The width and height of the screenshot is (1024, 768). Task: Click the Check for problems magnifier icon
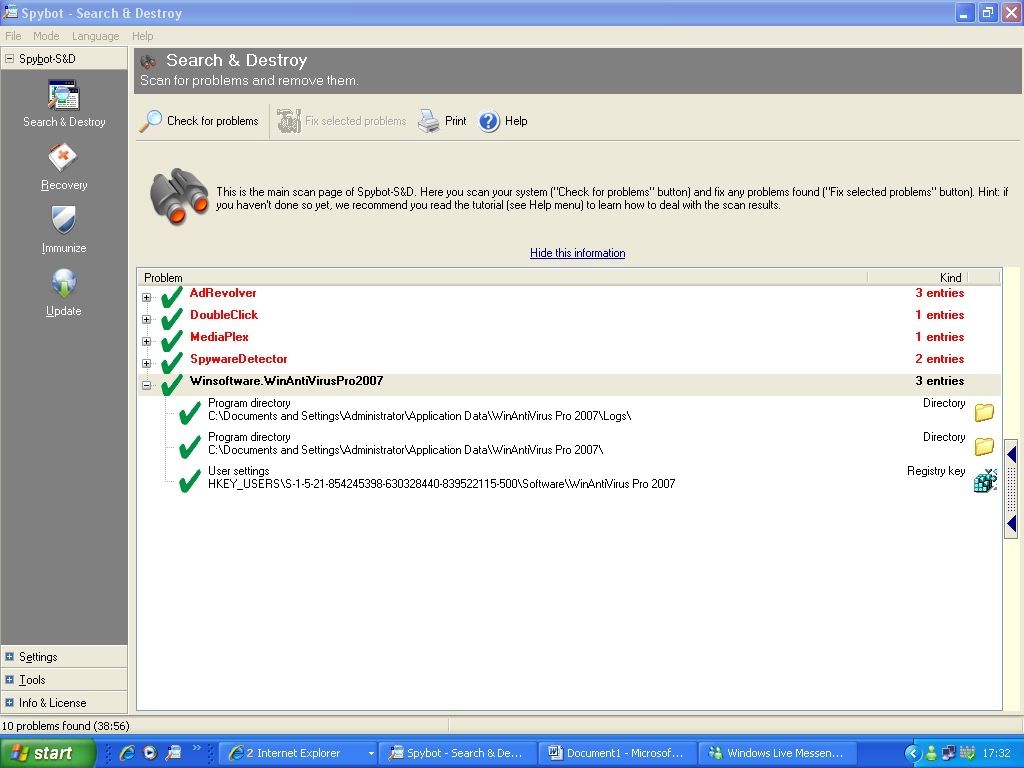151,121
